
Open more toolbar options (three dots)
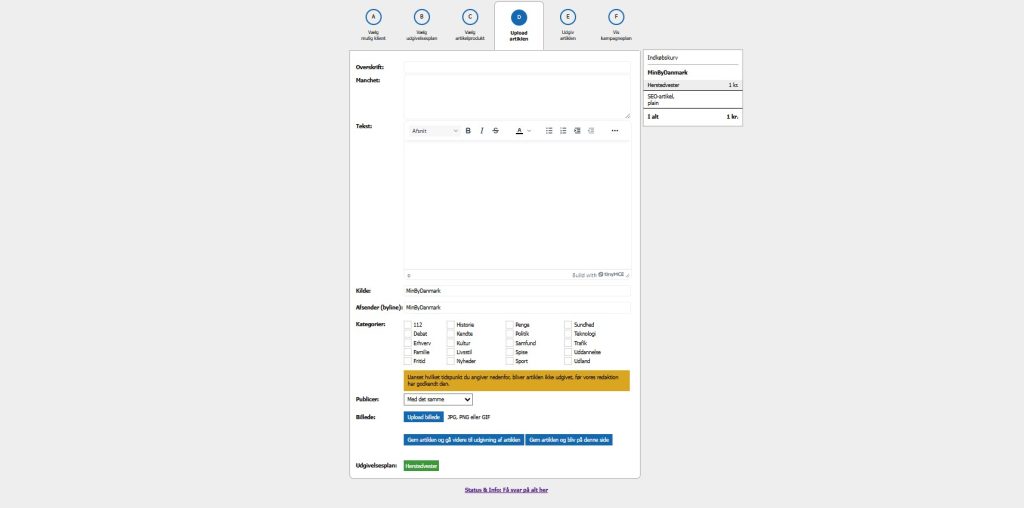point(615,131)
